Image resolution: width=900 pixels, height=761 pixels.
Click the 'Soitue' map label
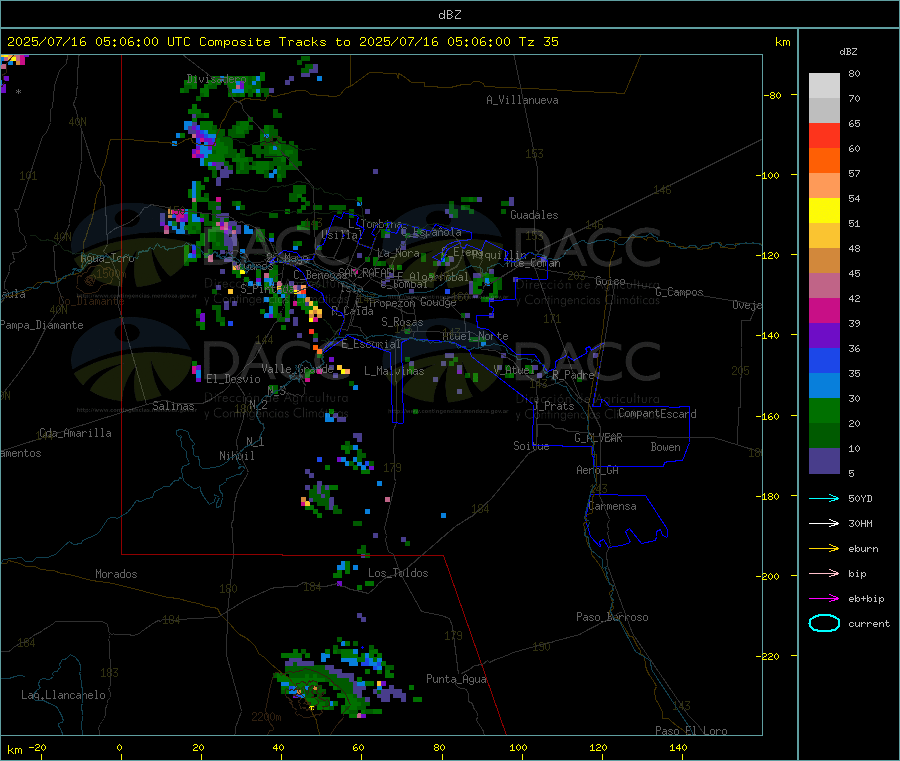point(531,446)
